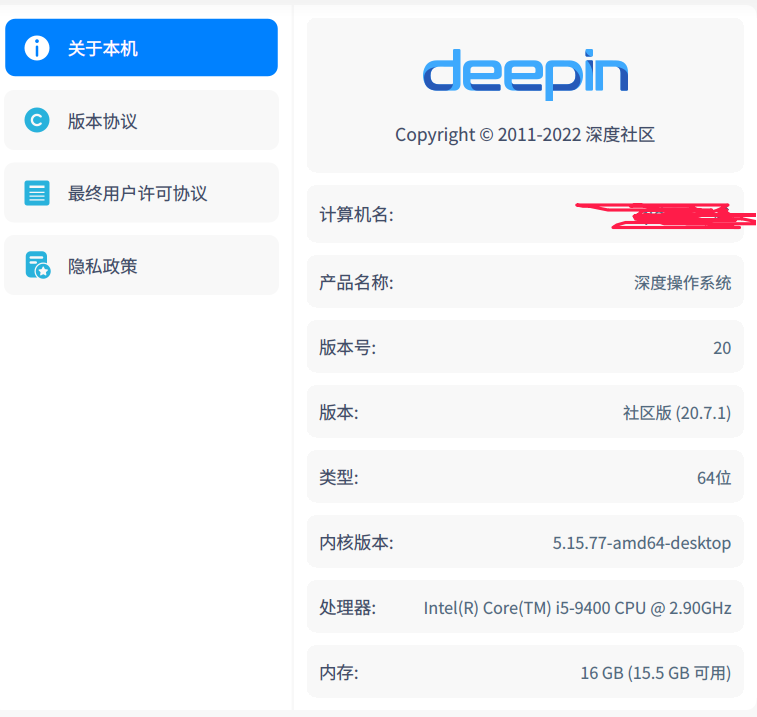This screenshot has height=717, width=757.
Task: Click the version number value 20
Action: (x=722, y=348)
